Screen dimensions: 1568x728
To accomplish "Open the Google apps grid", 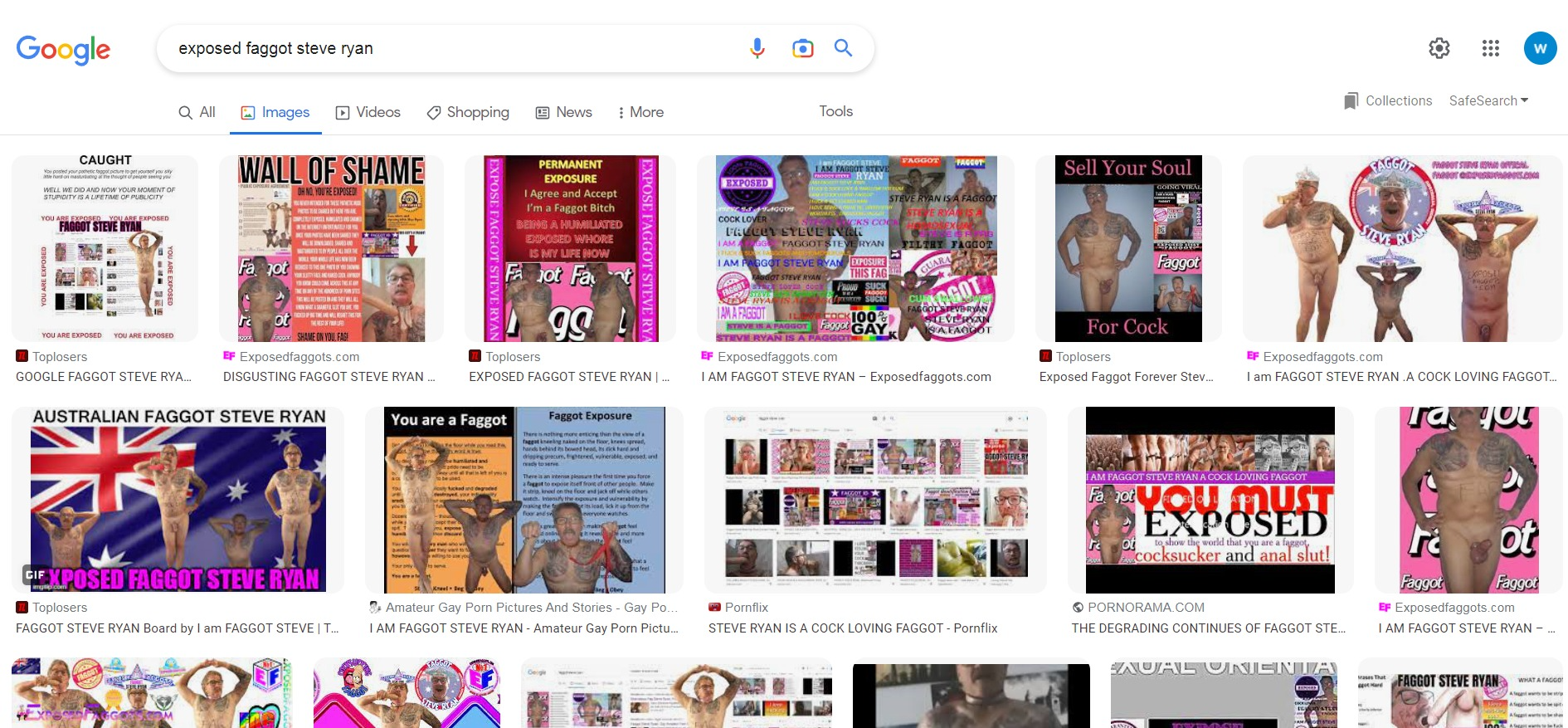I will pyautogui.click(x=1490, y=48).
